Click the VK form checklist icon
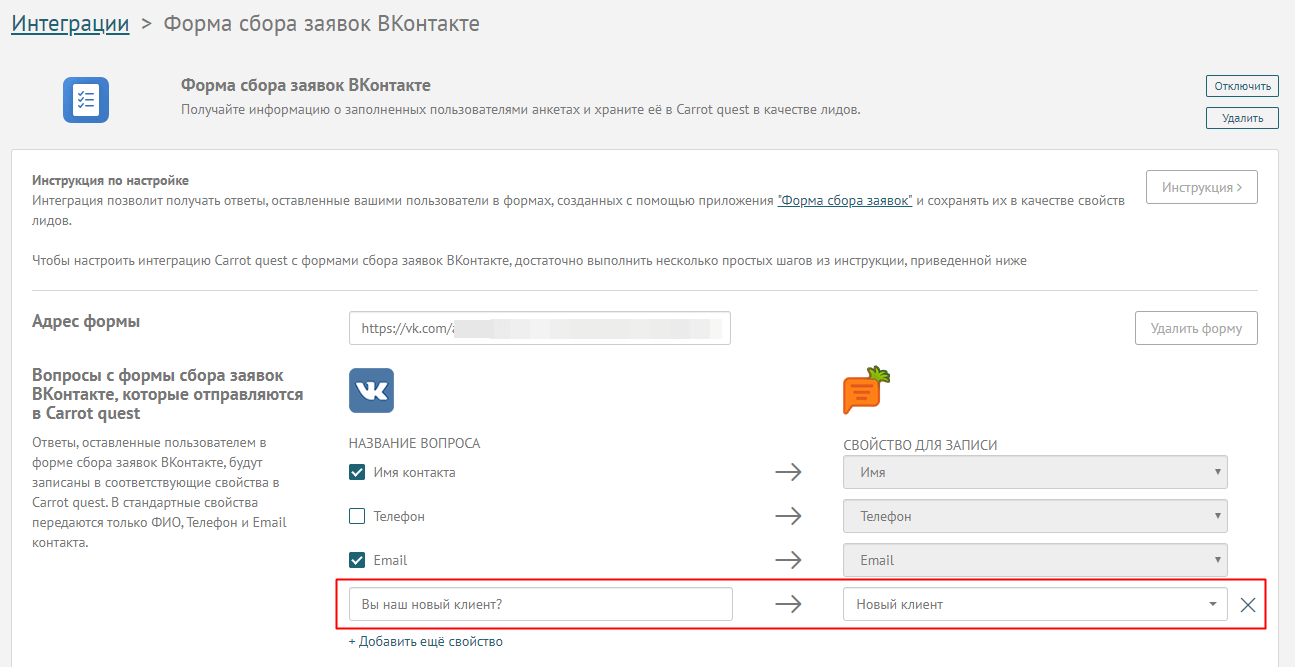The width and height of the screenshot is (1295, 667). (86, 99)
